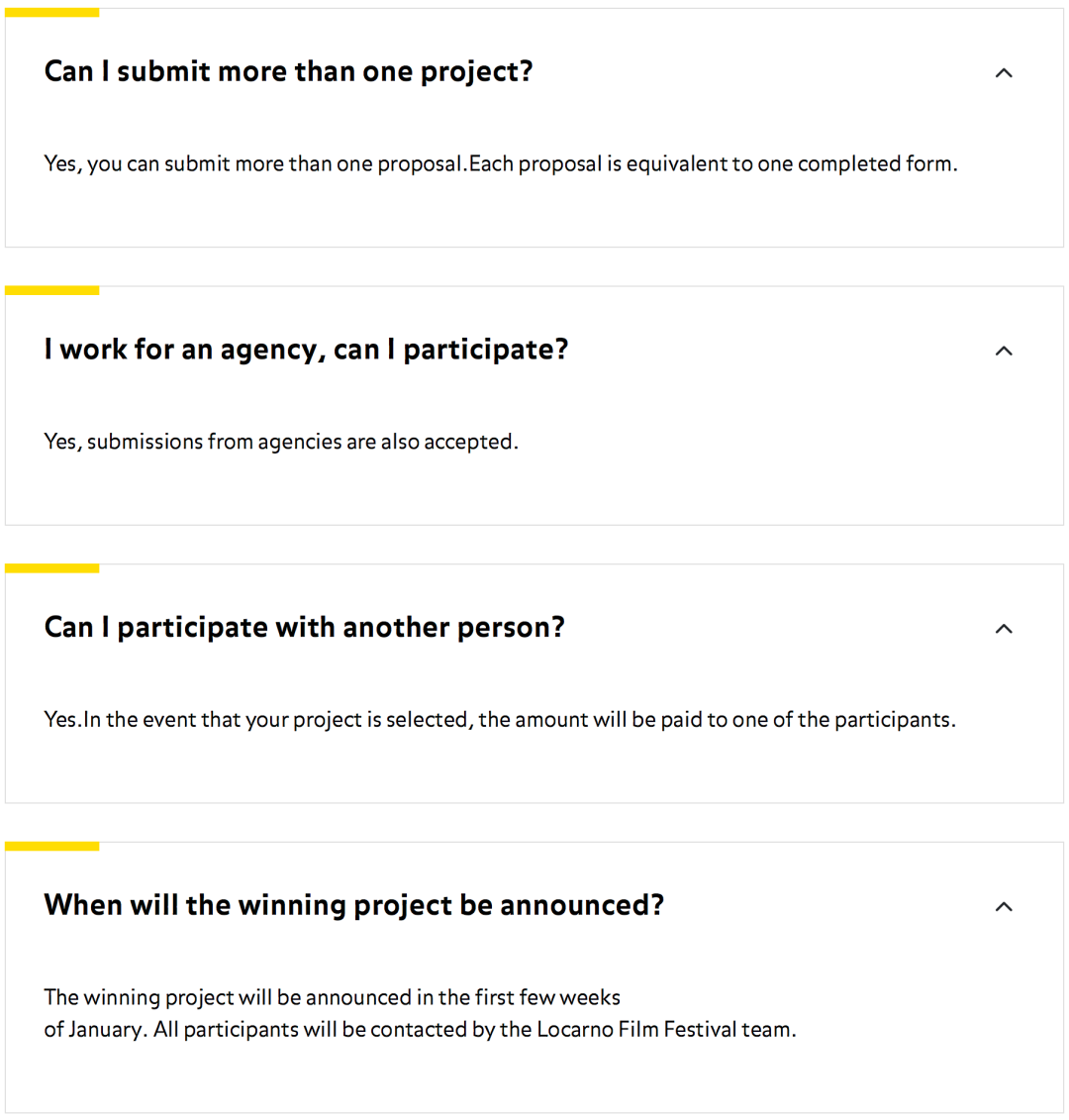Screen dimensions: 1069x1120
Task: Click the answer 'Yes, submissions from agencies are also accepted.'
Action: (281, 442)
